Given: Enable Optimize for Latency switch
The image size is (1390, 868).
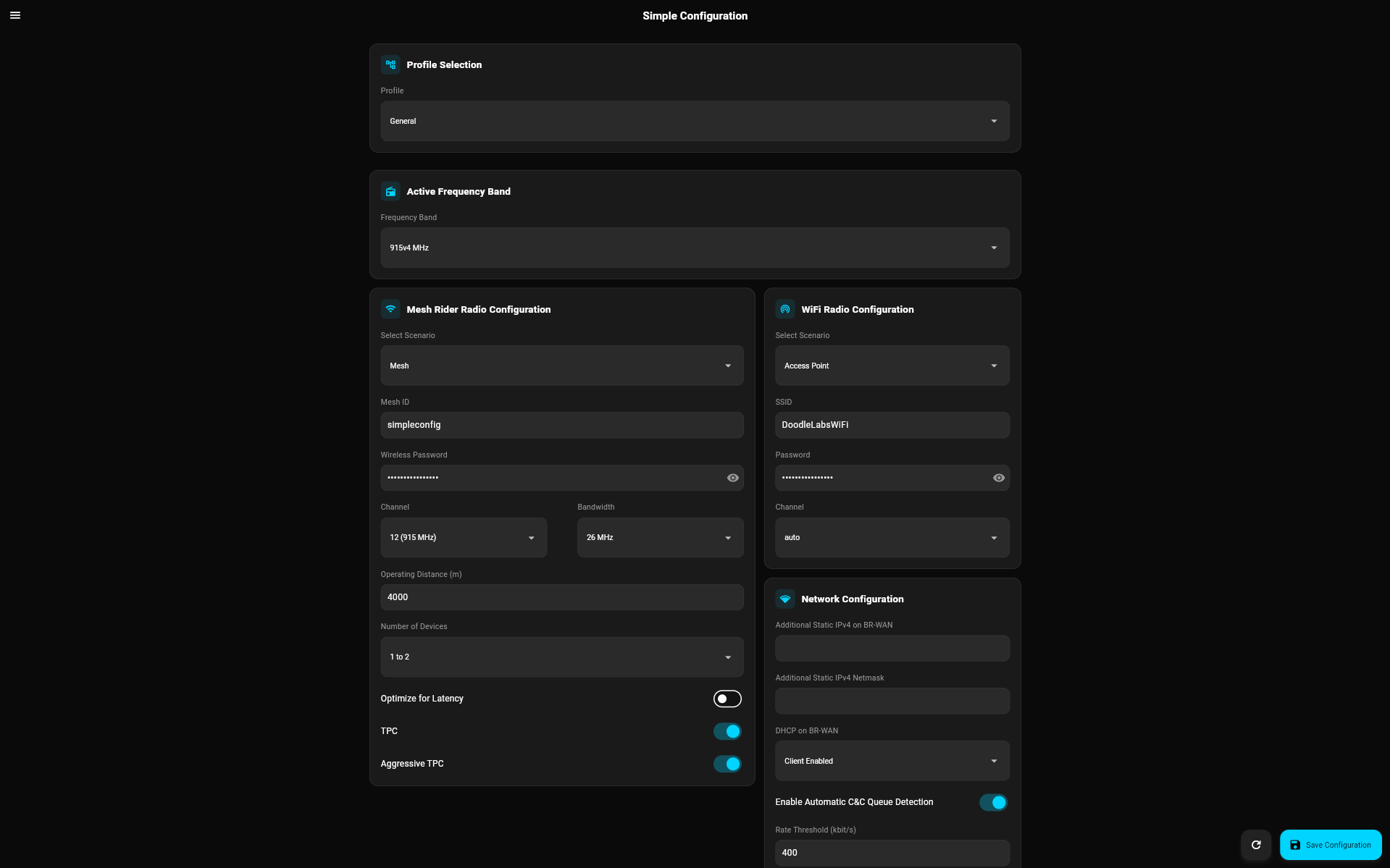Looking at the screenshot, I should [727, 699].
